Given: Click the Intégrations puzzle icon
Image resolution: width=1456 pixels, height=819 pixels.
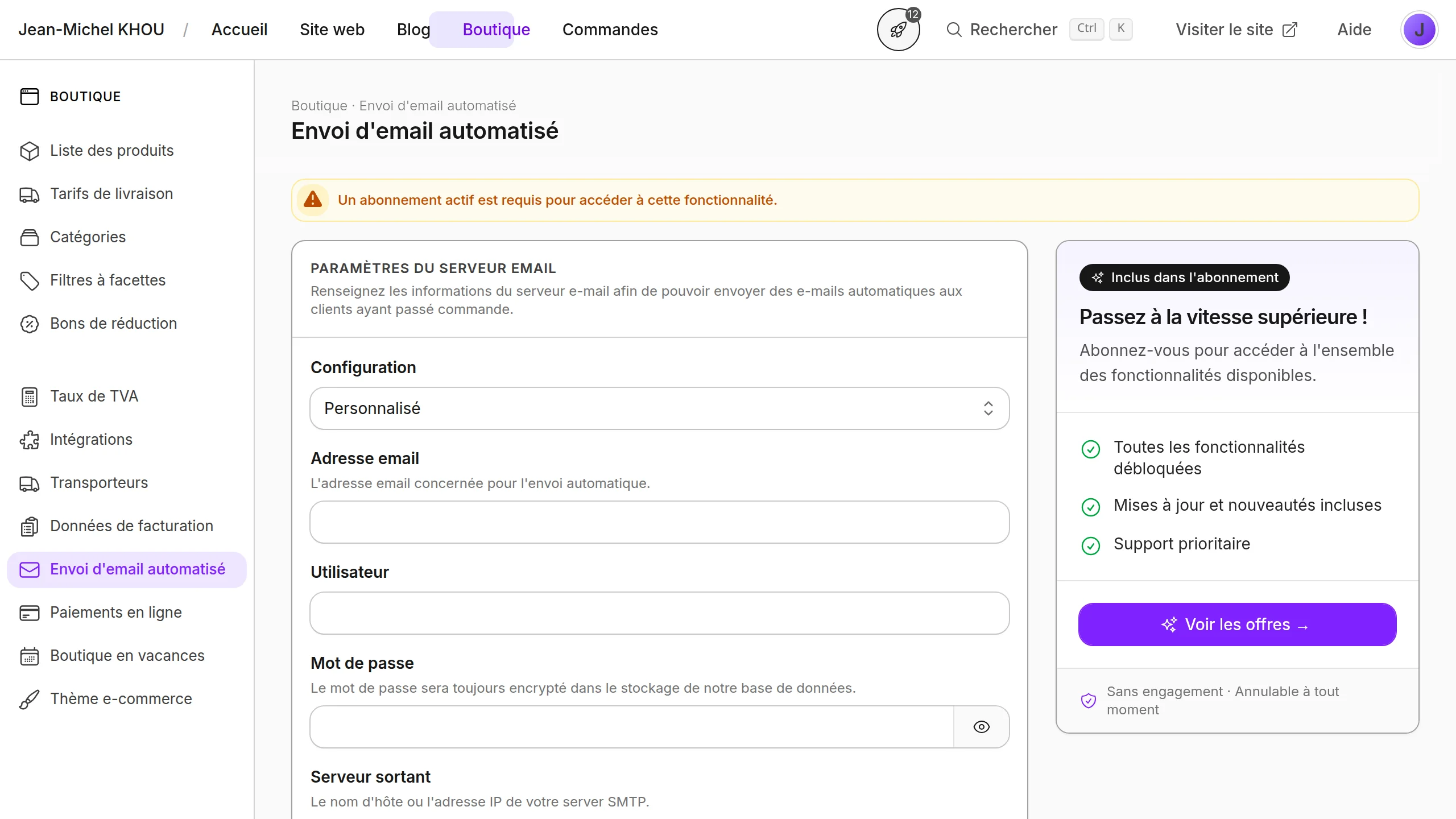Looking at the screenshot, I should click(x=29, y=440).
